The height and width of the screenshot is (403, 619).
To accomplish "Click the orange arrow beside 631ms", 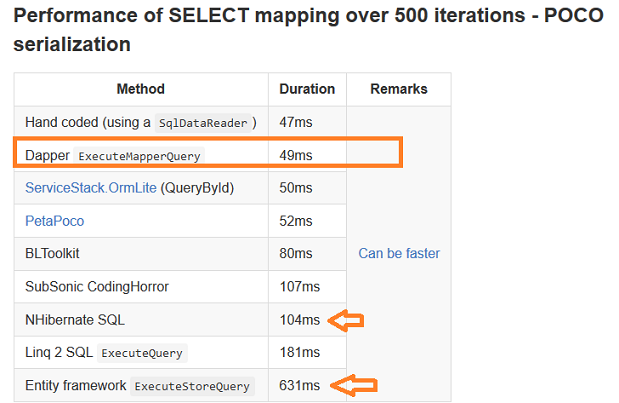I will [354, 385].
